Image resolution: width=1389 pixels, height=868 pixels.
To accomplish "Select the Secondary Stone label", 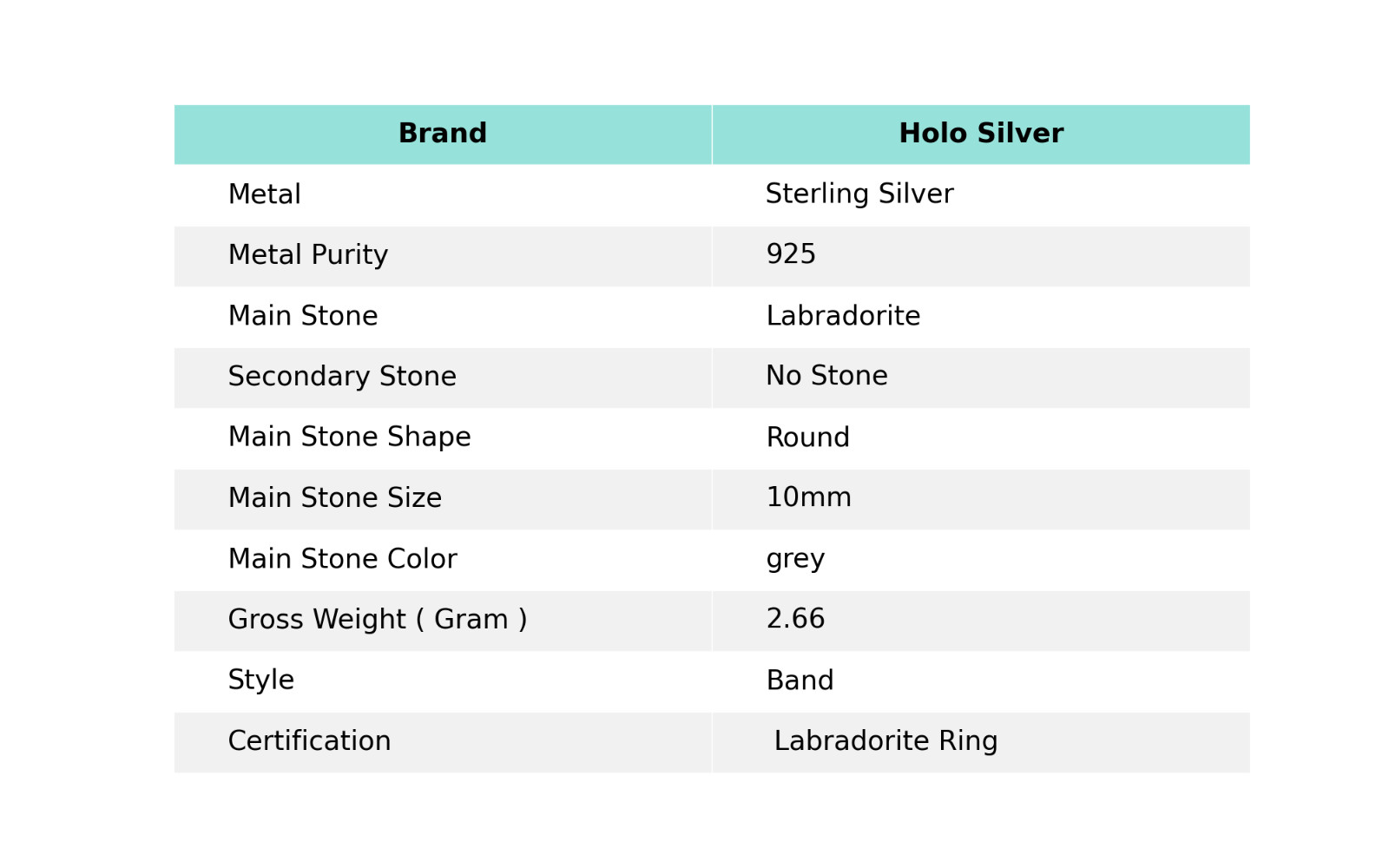I will coord(342,377).
